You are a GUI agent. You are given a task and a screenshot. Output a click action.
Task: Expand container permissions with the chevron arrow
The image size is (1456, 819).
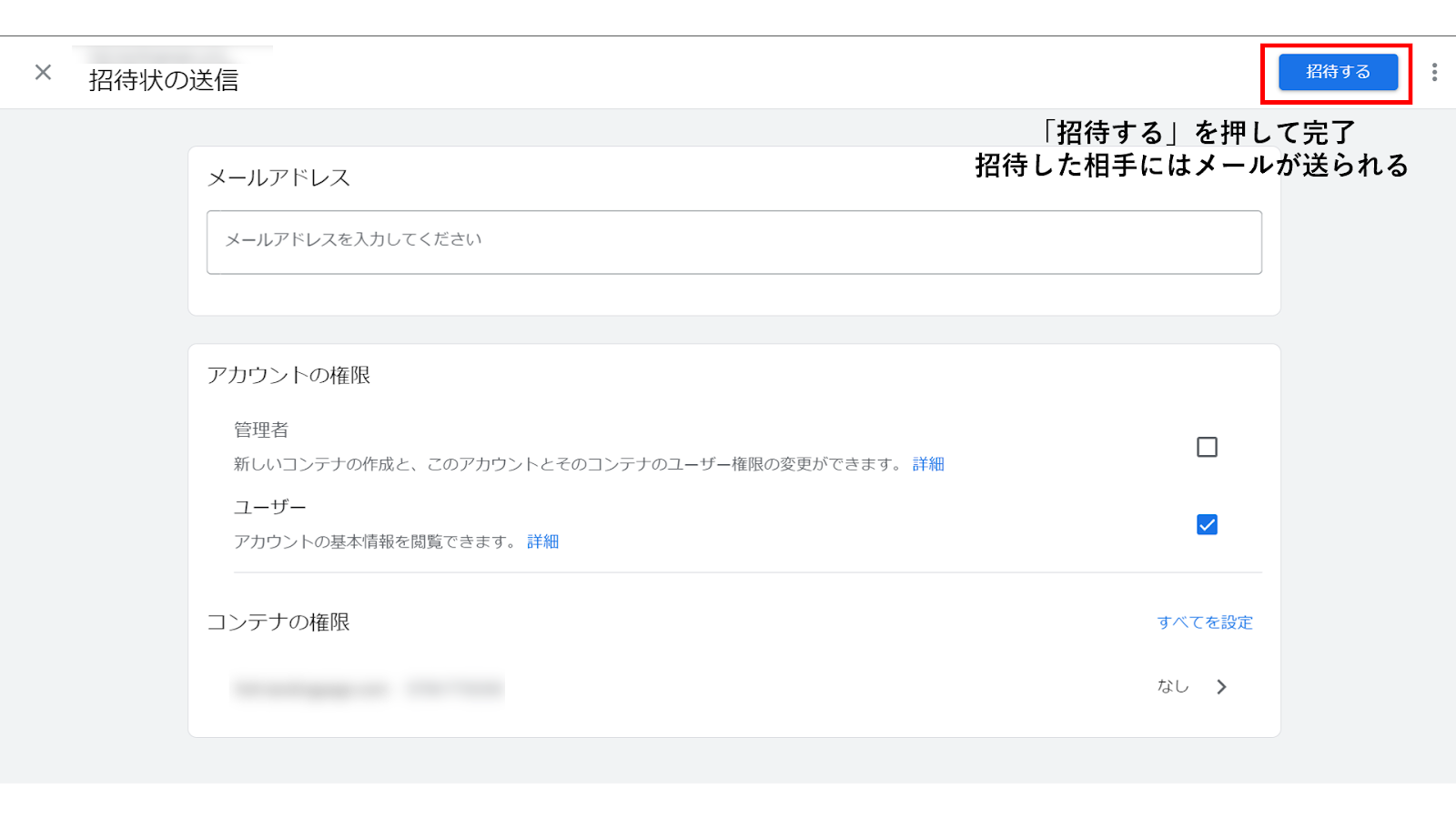point(1221,687)
